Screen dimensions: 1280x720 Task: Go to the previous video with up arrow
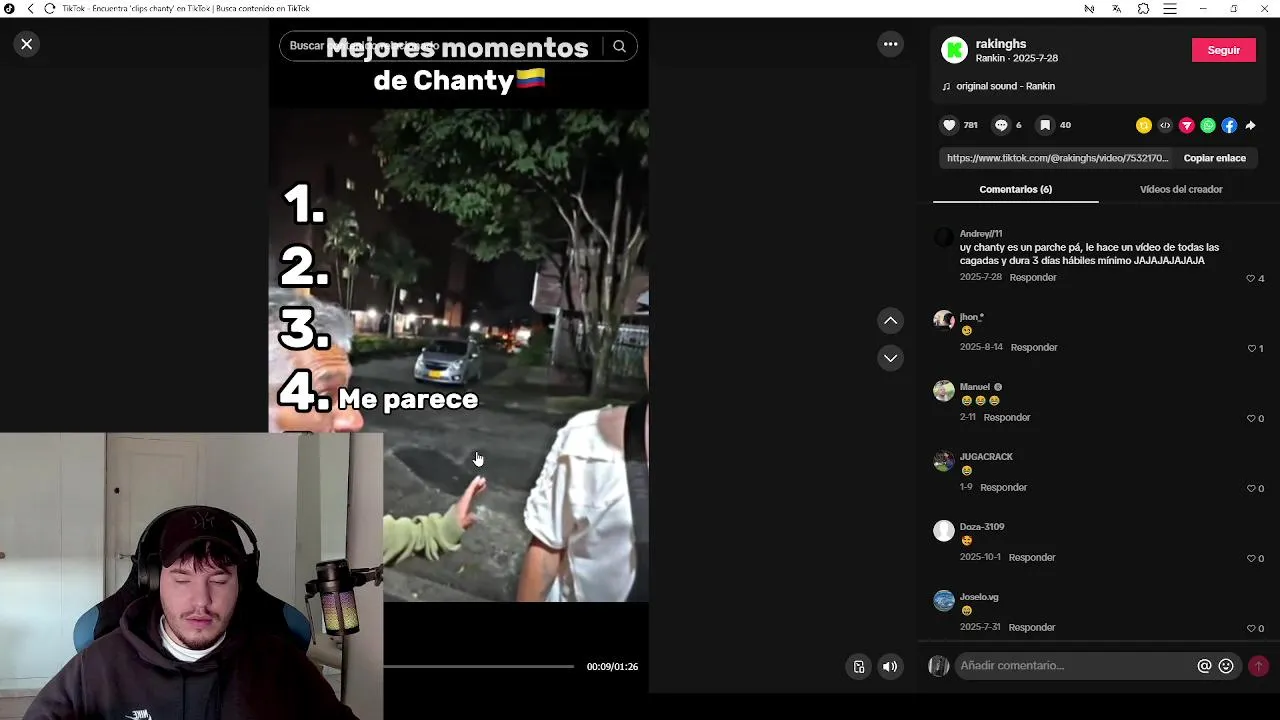pyautogui.click(x=890, y=321)
